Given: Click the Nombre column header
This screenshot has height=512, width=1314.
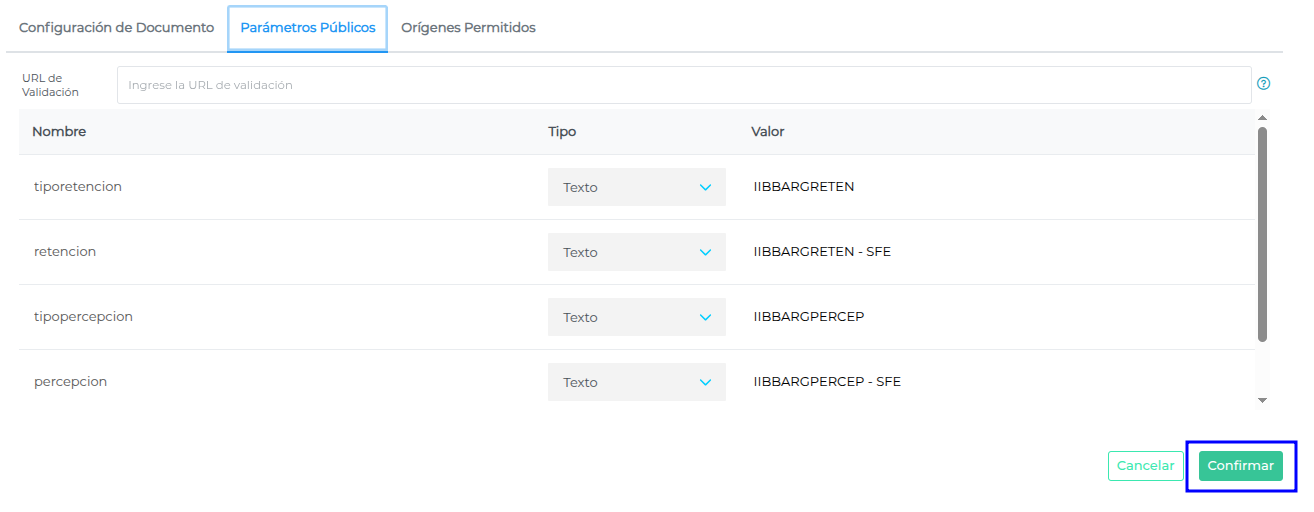Looking at the screenshot, I should coord(59,132).
